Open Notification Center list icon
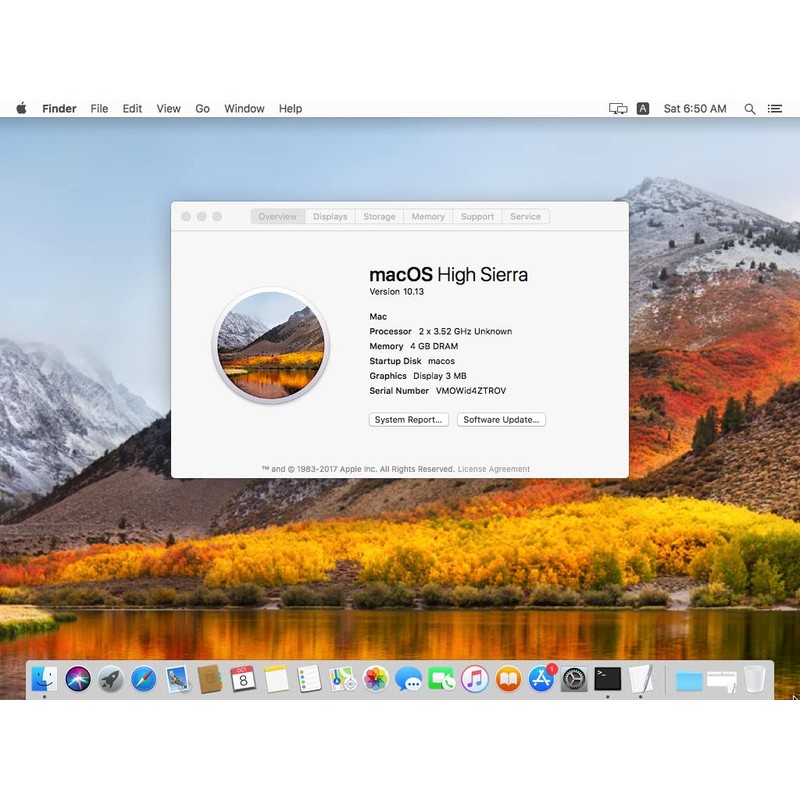The width and height of the screenshot is (800, 800). click(775, 109)
